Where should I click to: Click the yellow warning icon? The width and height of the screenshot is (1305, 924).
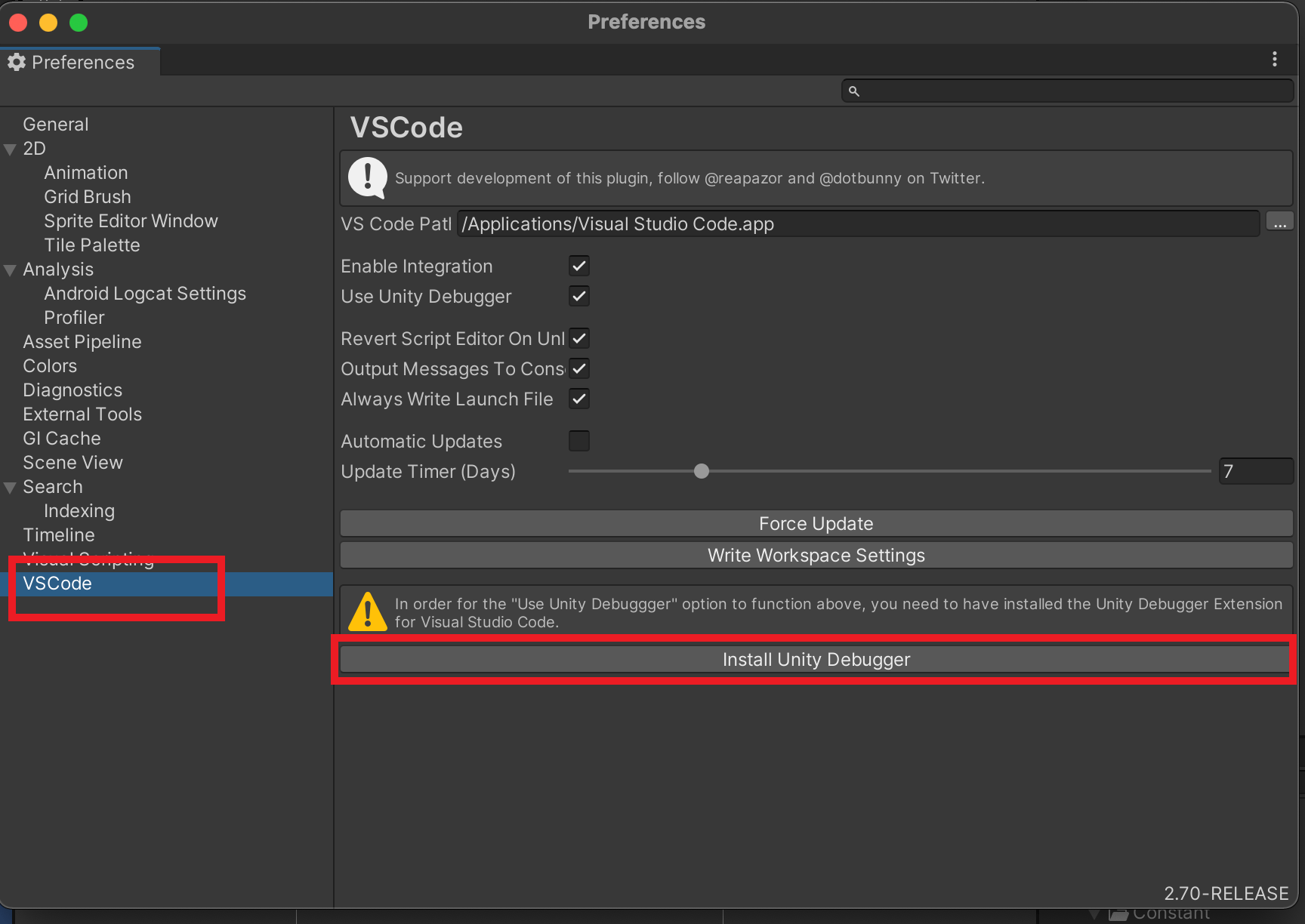tap(368, 611)
